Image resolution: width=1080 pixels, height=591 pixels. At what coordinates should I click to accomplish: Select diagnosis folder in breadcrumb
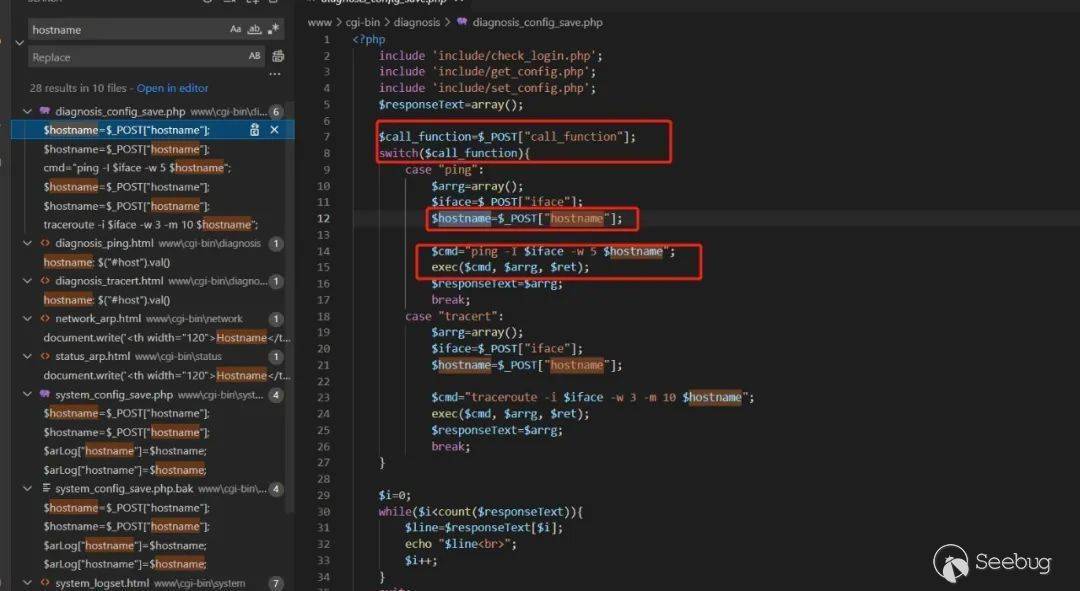click(416, 22)
